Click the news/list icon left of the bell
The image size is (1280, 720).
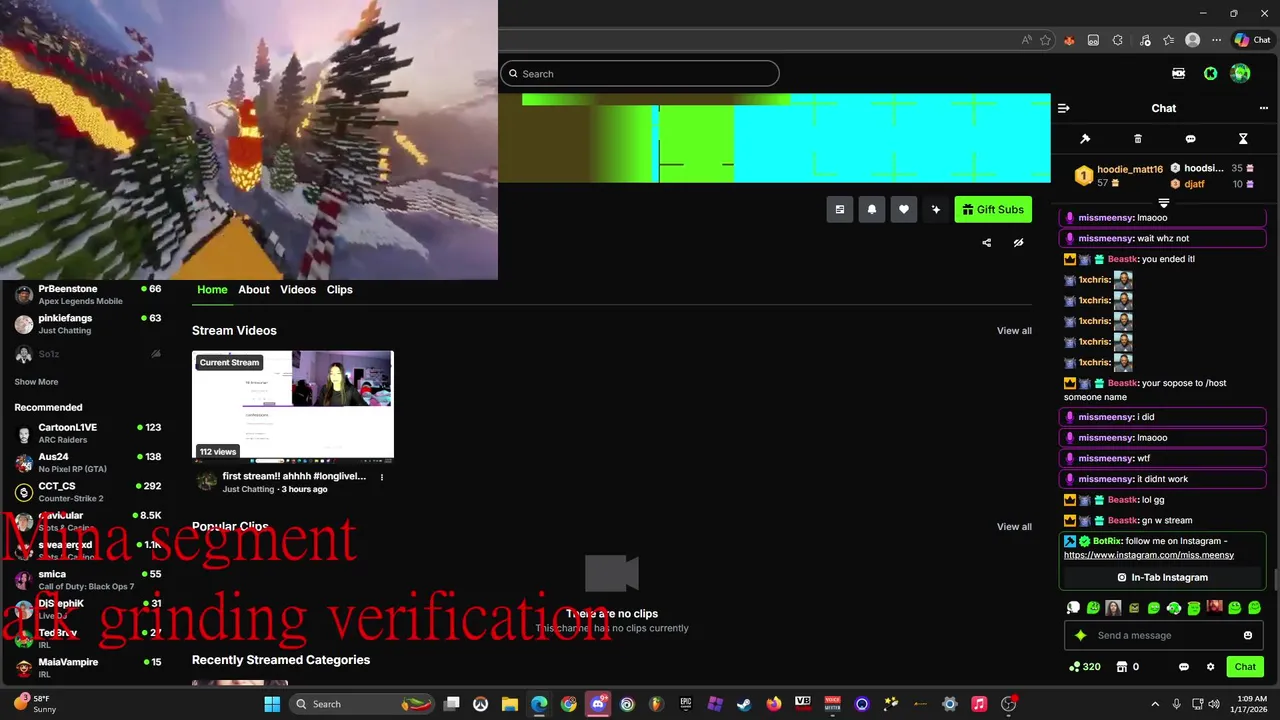(x=840, y=209)
